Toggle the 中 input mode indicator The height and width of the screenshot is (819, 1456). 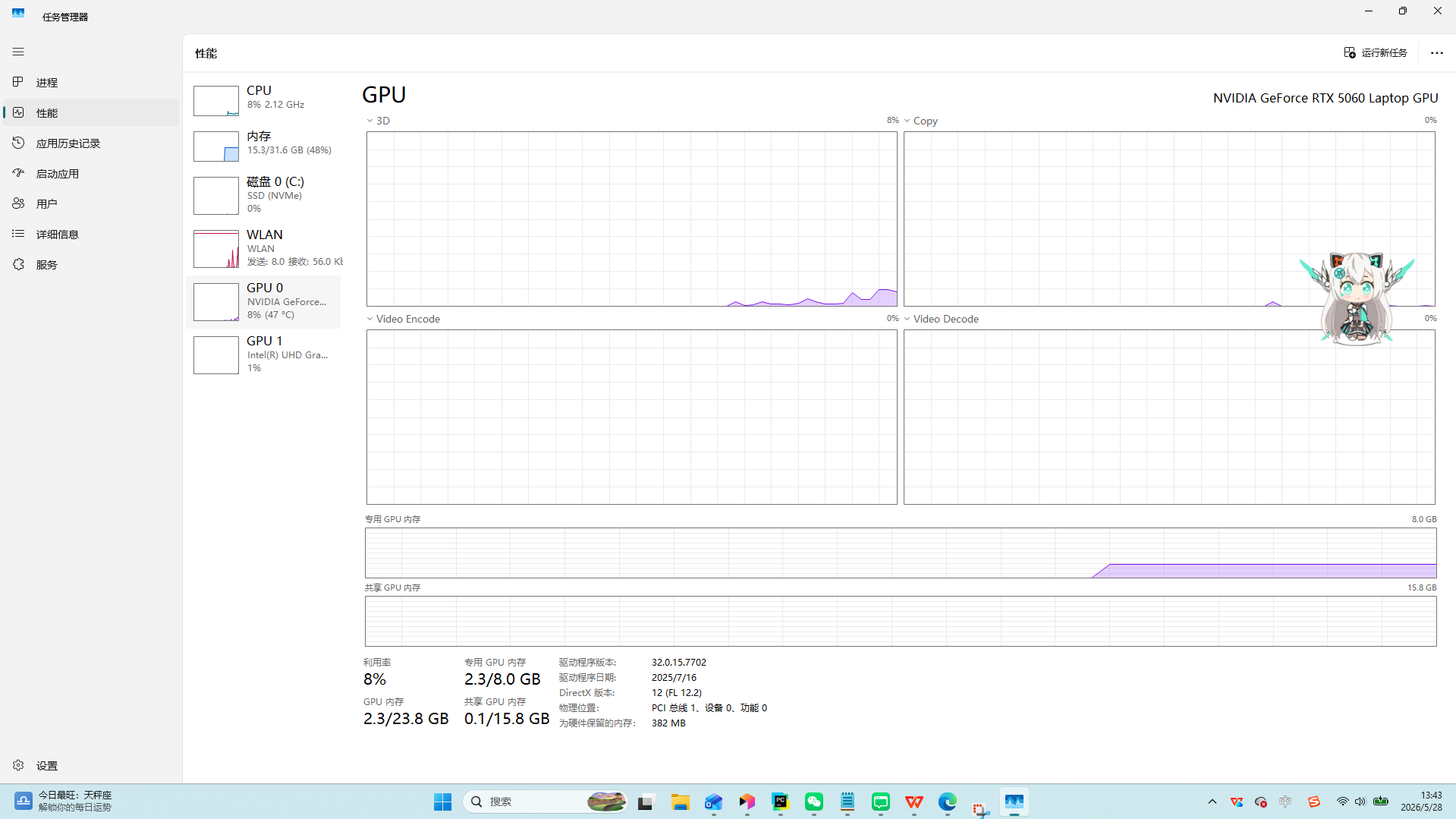[x=1285, y=802]
